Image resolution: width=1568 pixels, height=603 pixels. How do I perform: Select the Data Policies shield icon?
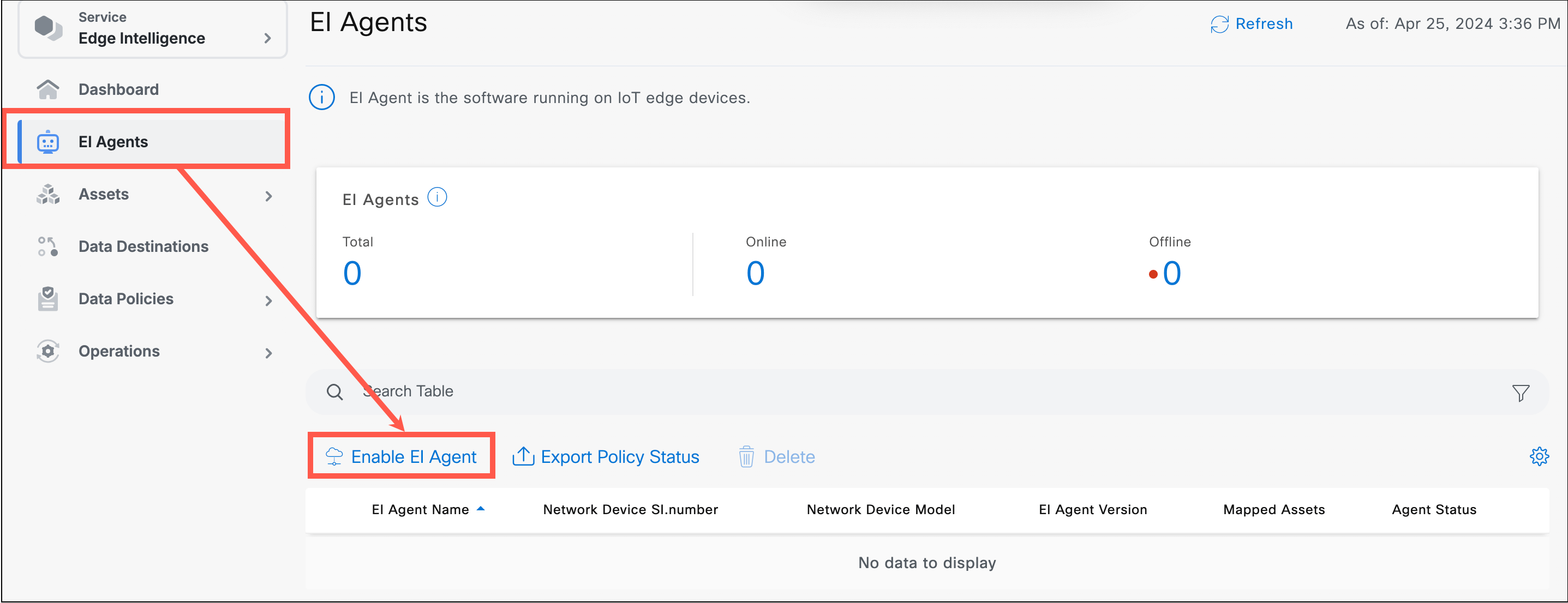click(47, 298)
